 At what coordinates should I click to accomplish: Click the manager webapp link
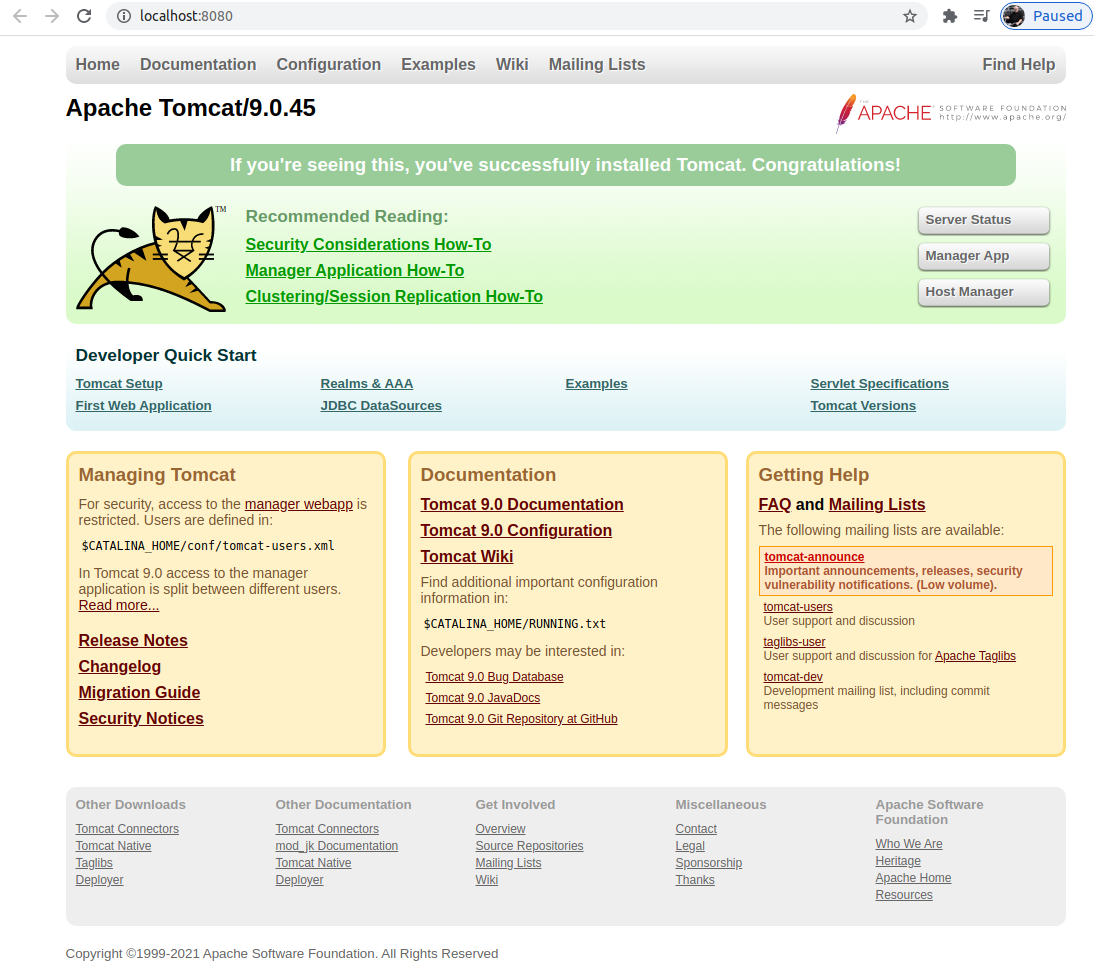pyautogui.click(x=299, y=504)
